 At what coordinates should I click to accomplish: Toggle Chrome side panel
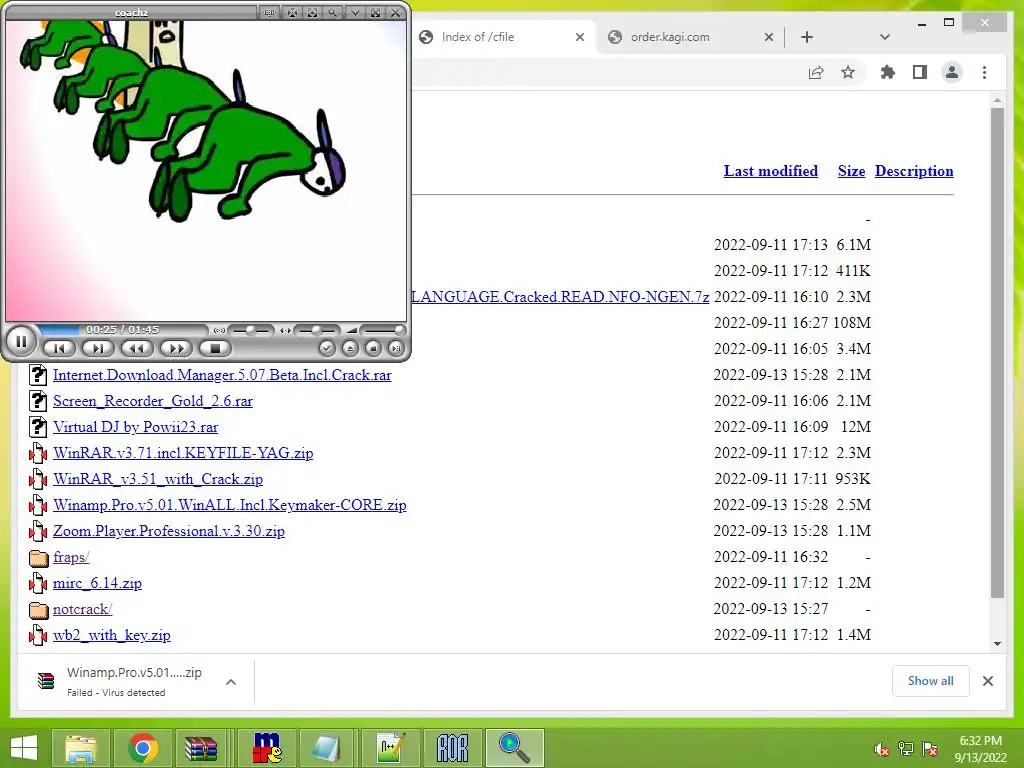tap(920, 72)
